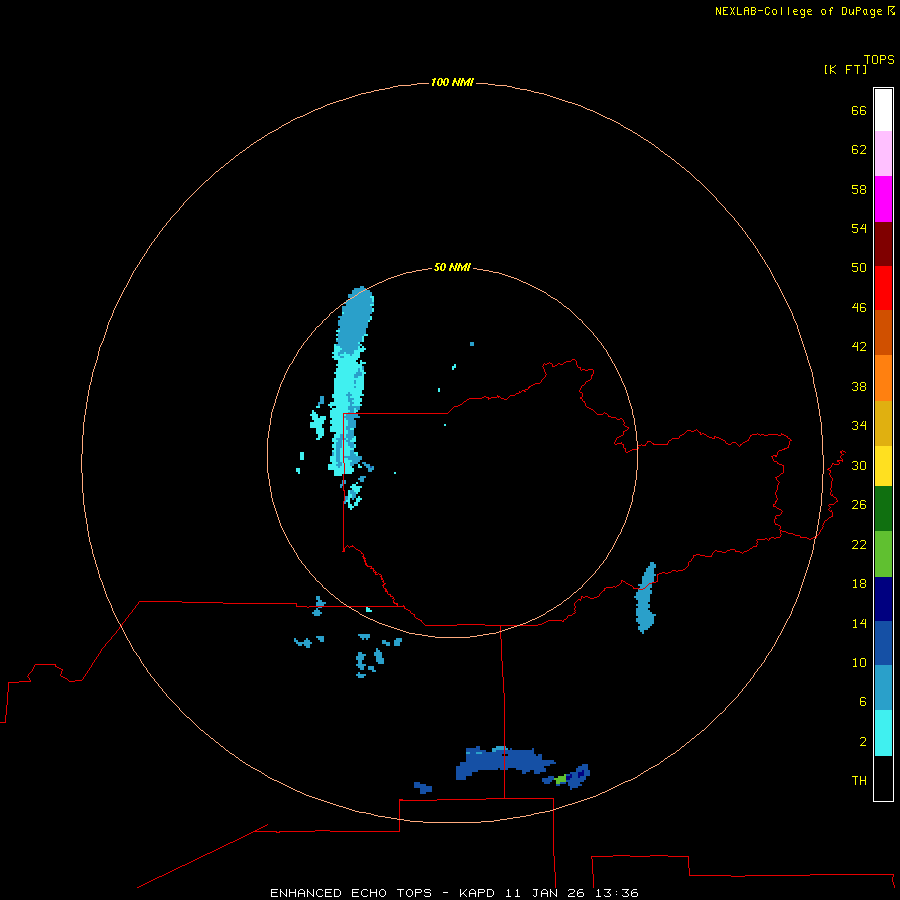Click the "54" scale label

pyautogui.click(x=859, y=228)
